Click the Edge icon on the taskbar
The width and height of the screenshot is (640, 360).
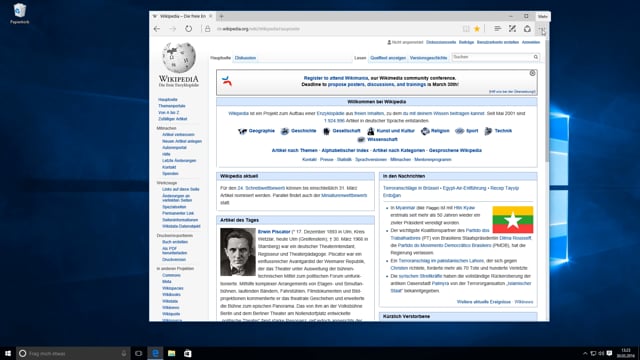coord(155,353)
